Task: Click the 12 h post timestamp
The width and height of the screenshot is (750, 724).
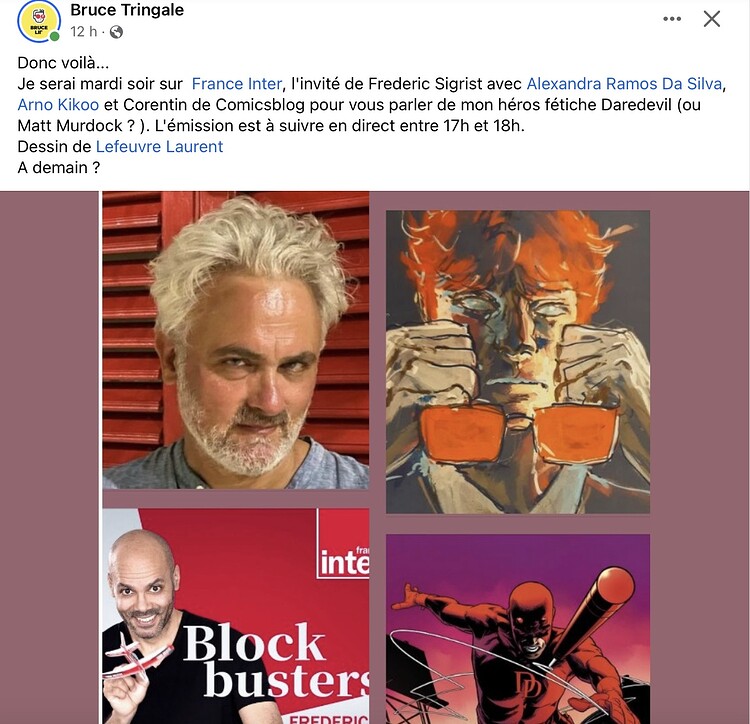Action: point(83,32)
